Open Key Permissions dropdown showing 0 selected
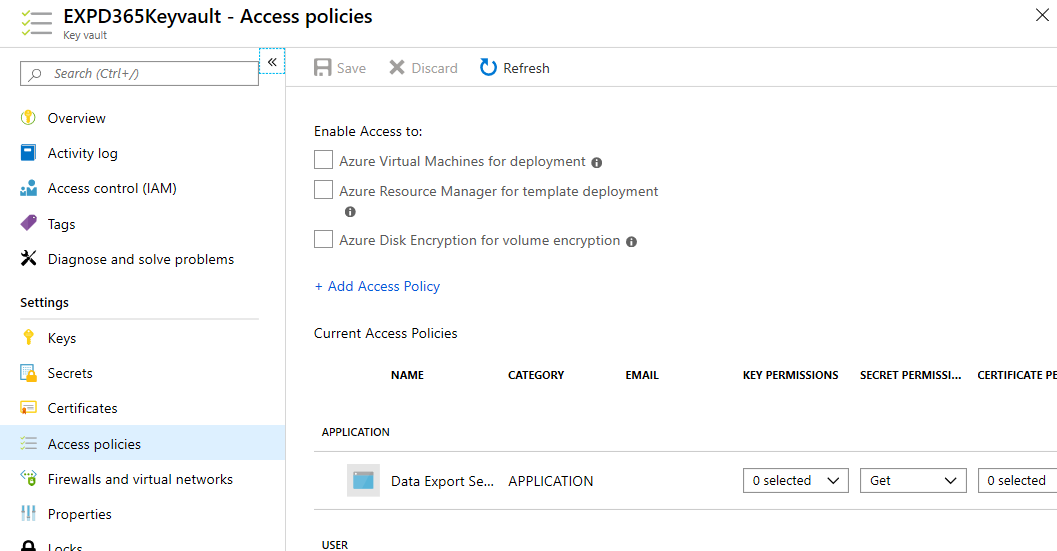The width and height of the screenshot is (1057, 551). point(795,481)
